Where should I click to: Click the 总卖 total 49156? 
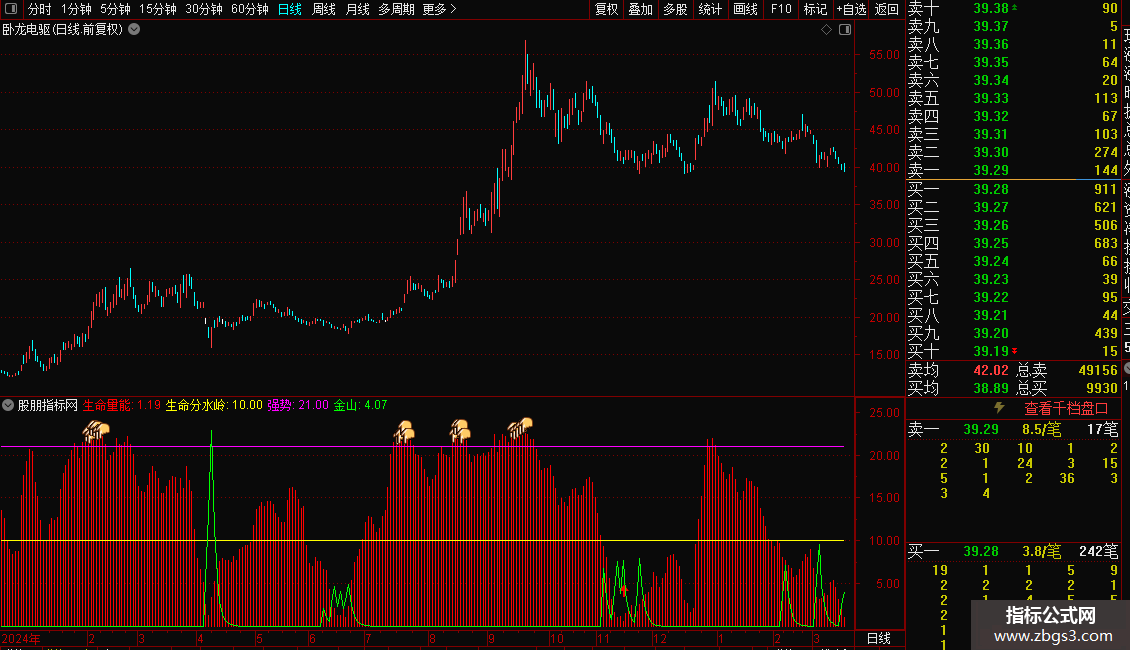click(x=1098, y=370)
